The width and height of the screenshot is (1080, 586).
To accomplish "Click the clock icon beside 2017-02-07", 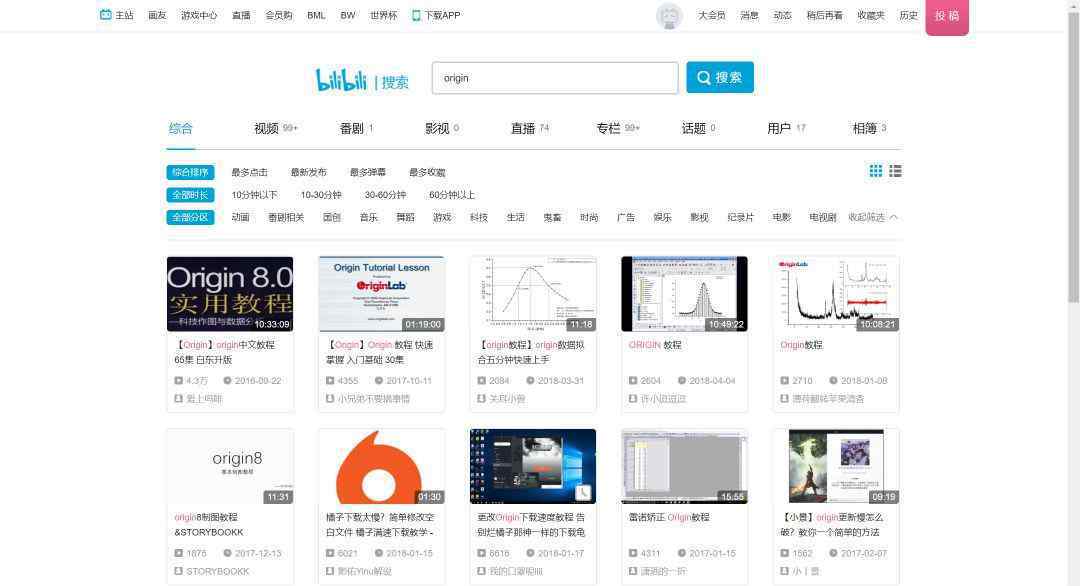I will (833, 553).
